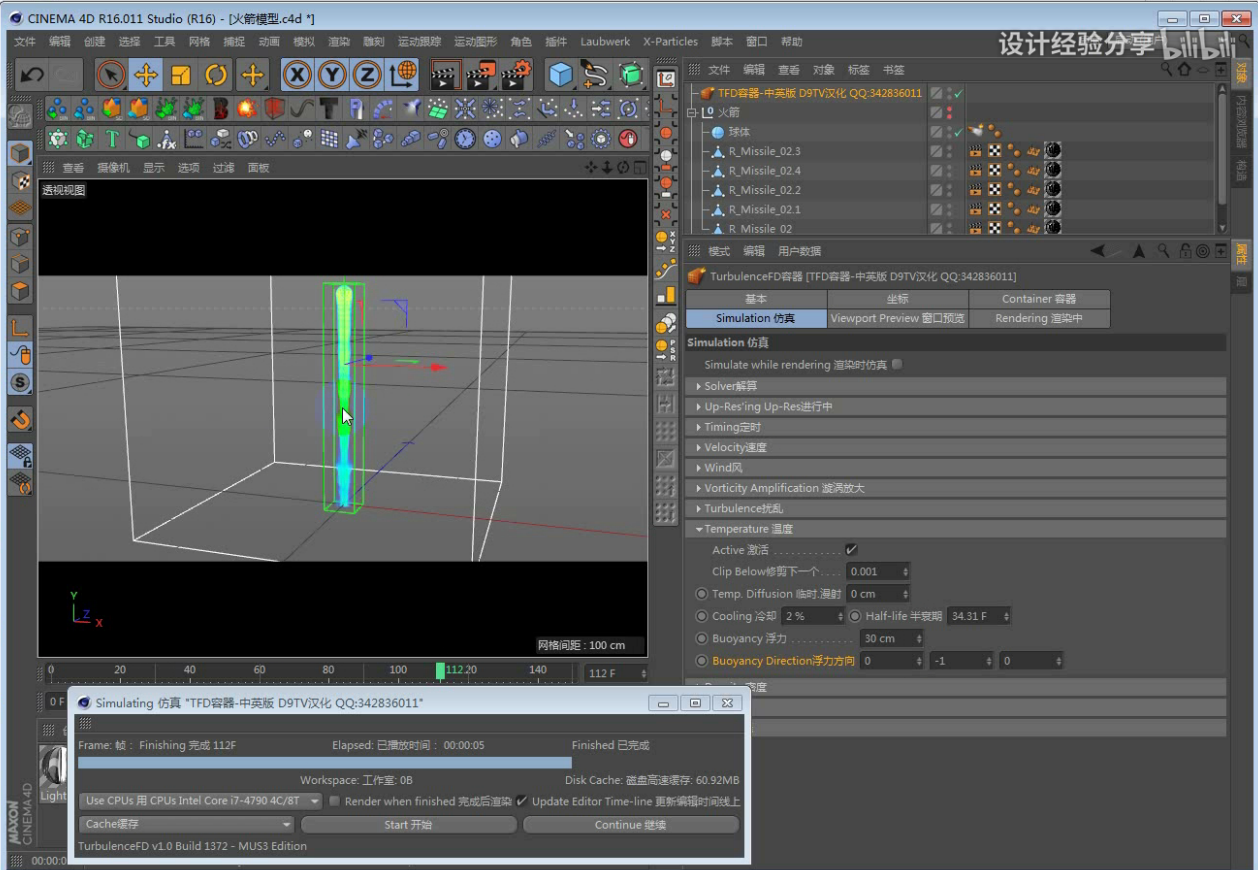The height and width of the screenshot is (870, 1258).
Task: Switch to Viewport Preview tab
Action: coord(898,319)
